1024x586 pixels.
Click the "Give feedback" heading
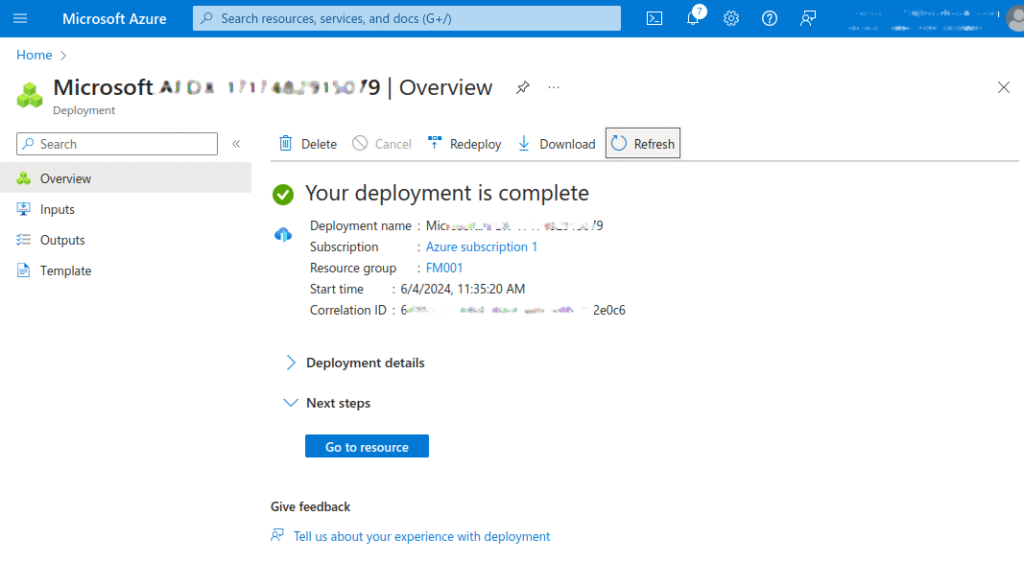[310, 507]
